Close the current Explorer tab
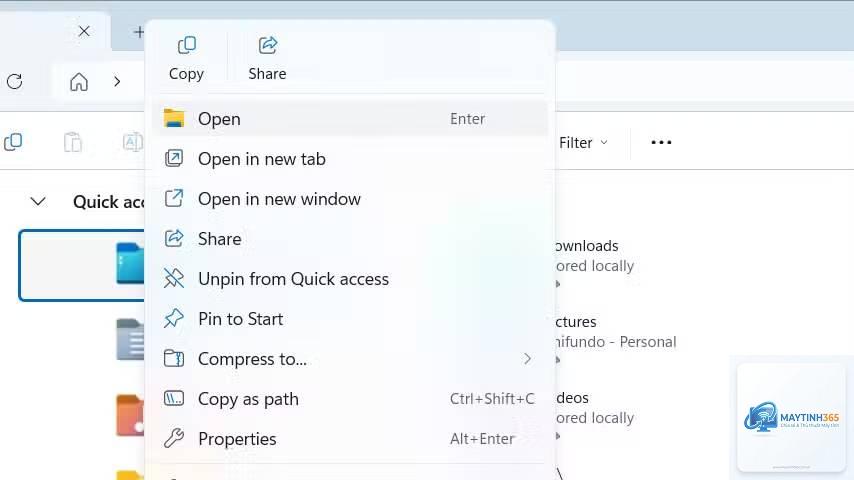The width and height of the screenshot is (854, 480). click(84, 31)
